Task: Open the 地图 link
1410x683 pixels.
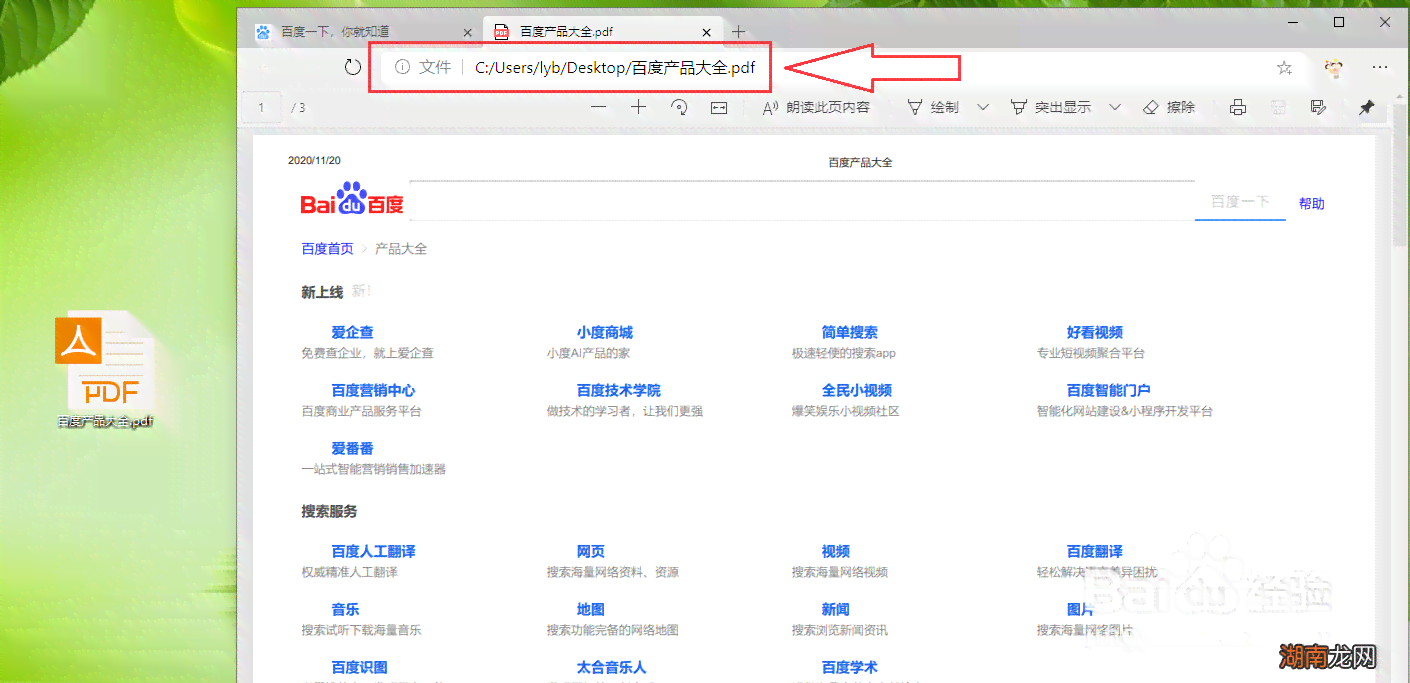Action: [x=590, y=609]
